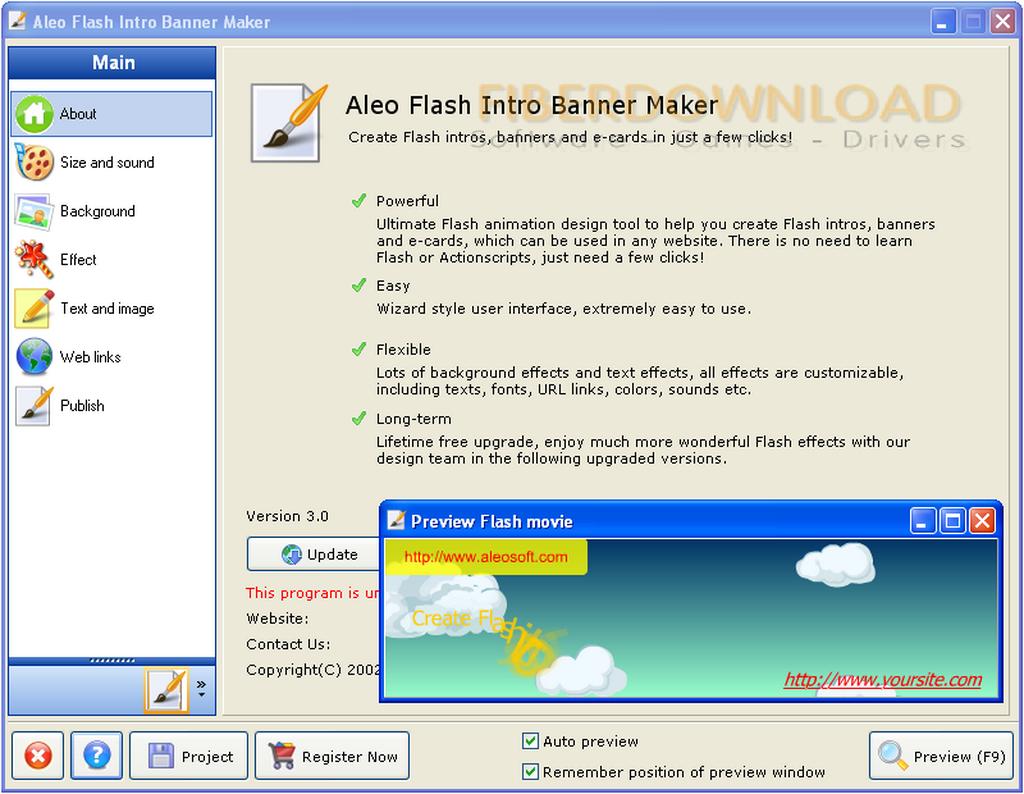
Task: Click the Website: label
Action: pyautogui.click(x=278, y=618)
